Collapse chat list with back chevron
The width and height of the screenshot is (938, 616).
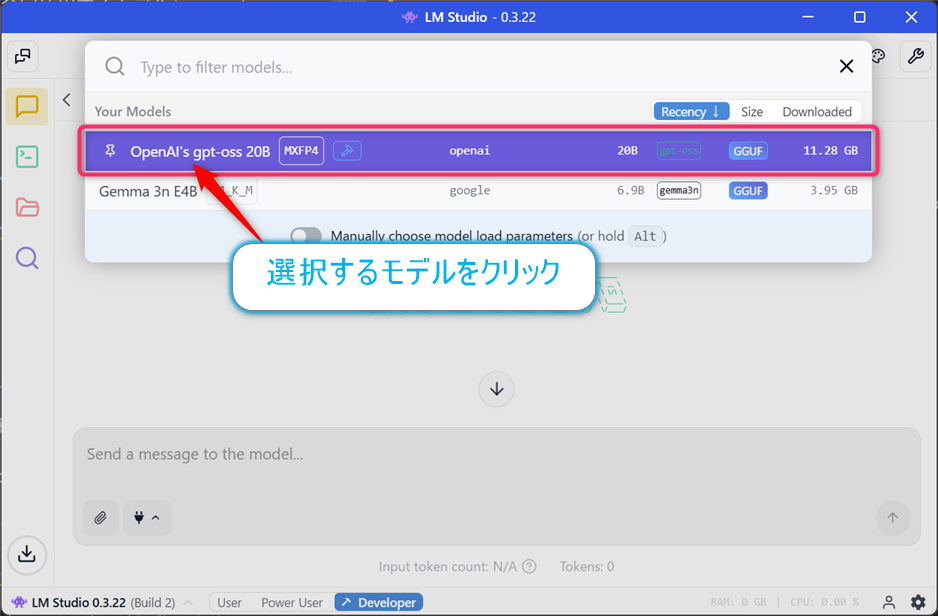tap(66, 100)
